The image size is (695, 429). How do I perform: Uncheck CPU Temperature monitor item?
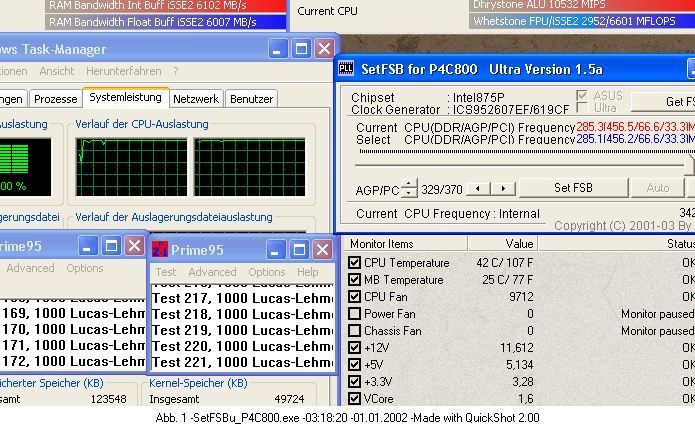354,262
